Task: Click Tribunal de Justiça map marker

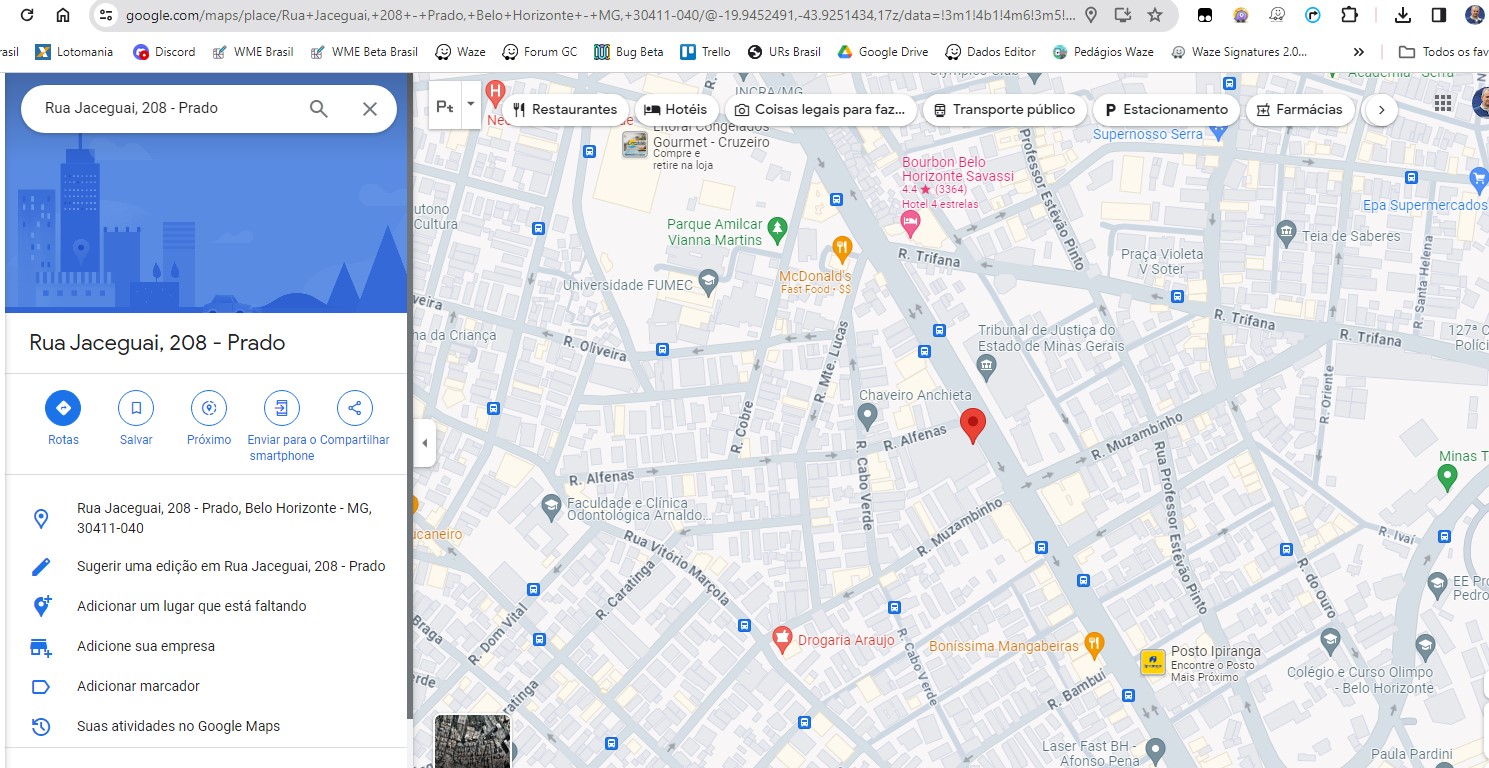Action: point(987,369)
